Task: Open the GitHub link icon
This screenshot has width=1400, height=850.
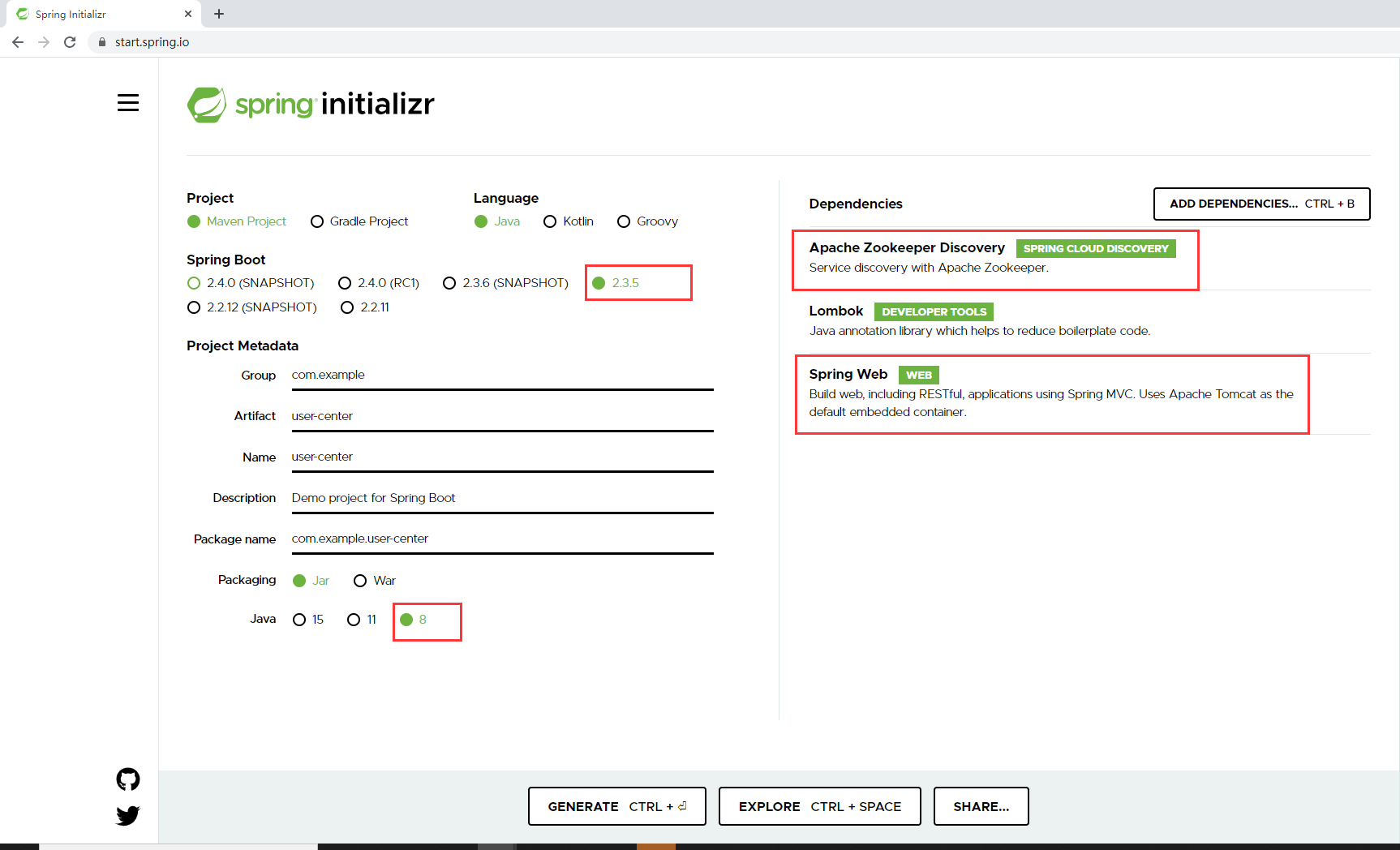Action: [x=128, y=779]
